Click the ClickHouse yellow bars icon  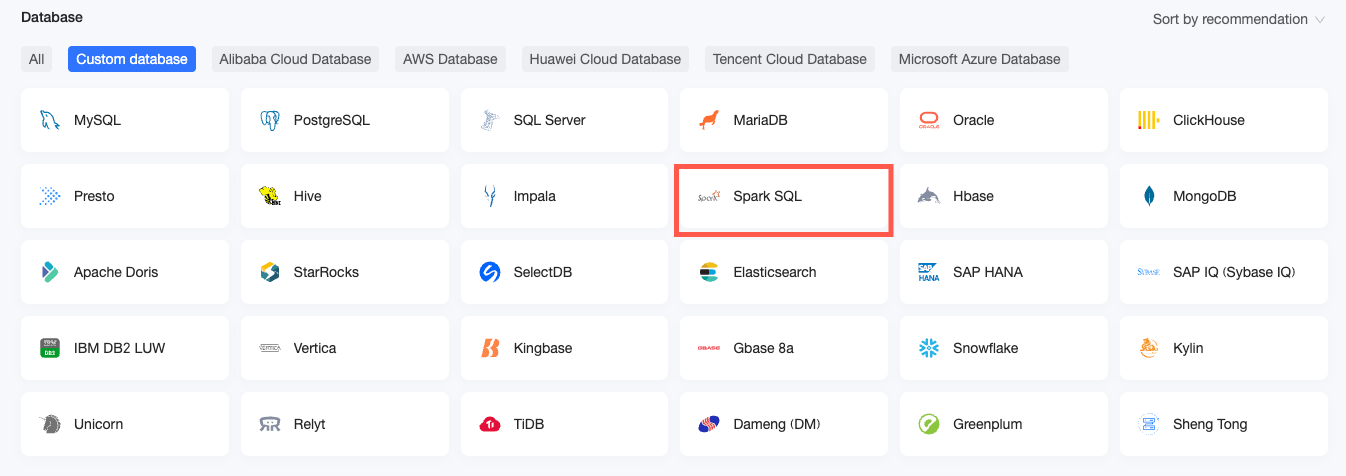(x=1148, y=120)
